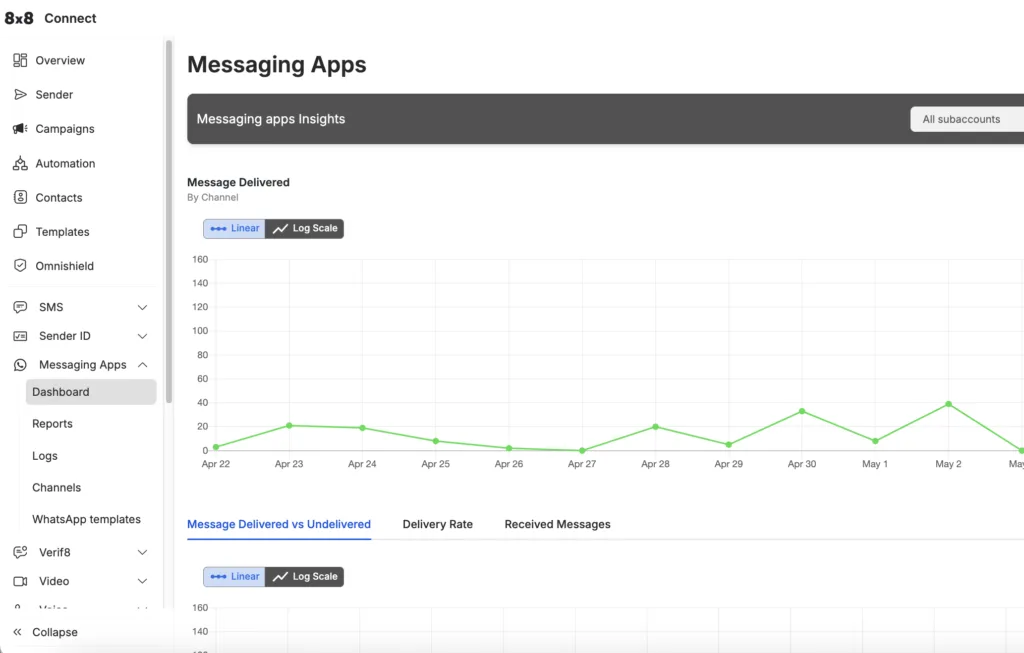
Task: Switch to Message Delivered vs Undelivered tab
Action: coord(279,524)
